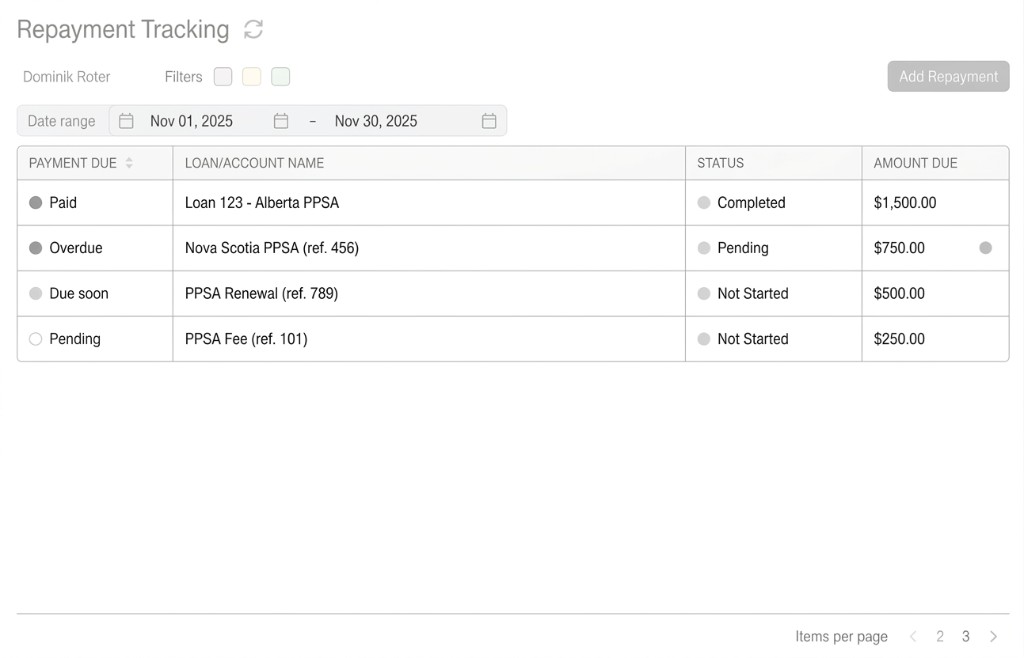1024x658 pixels.
Task: Select the Overdue row status dot
Action: coord(36,248)
